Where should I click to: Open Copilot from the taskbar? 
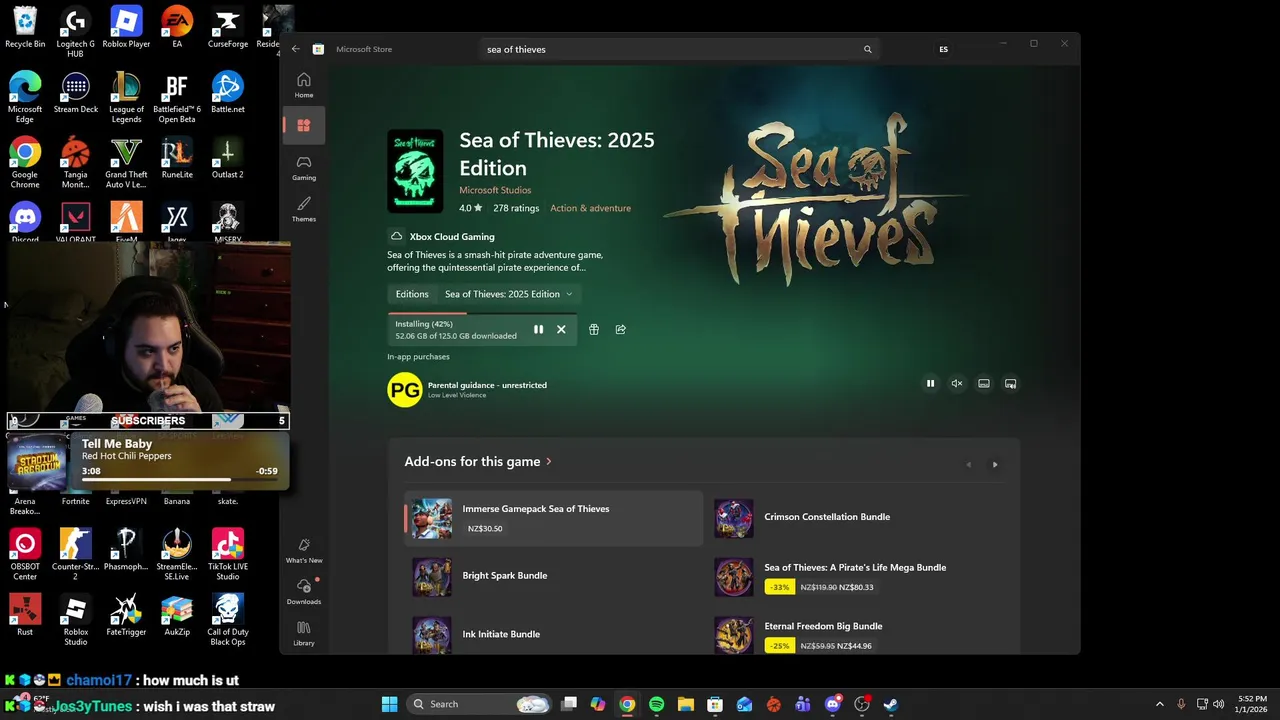coord(598,704)
